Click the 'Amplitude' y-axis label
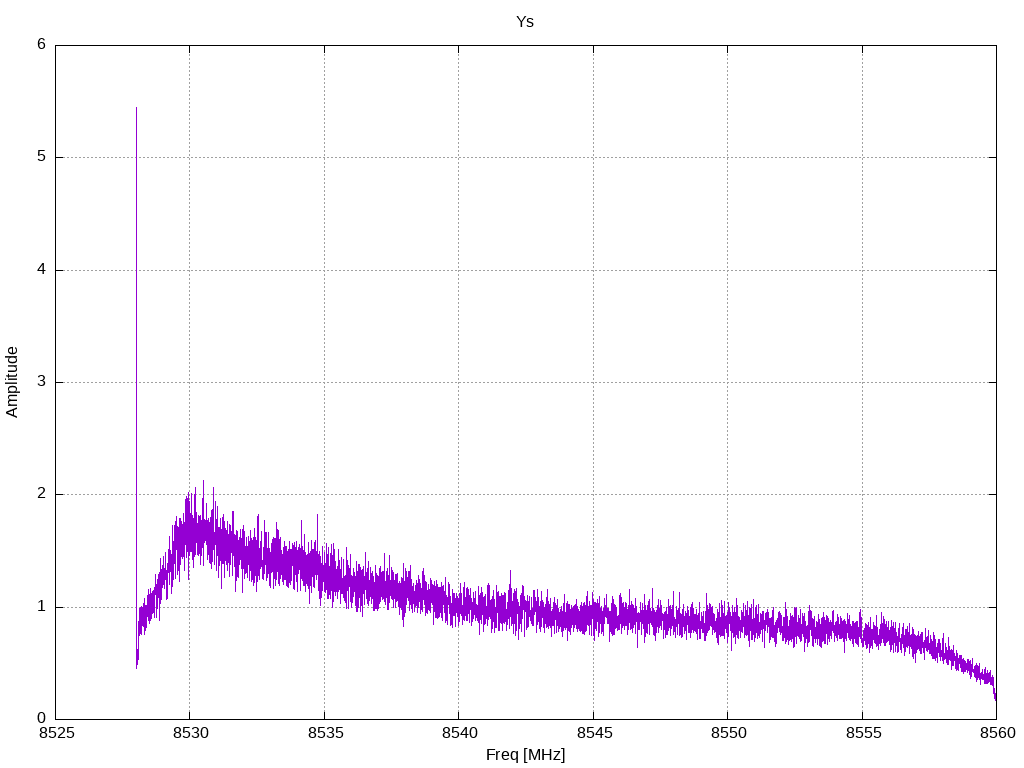Viewport: 1024px width, 768px height. [12, 382]
